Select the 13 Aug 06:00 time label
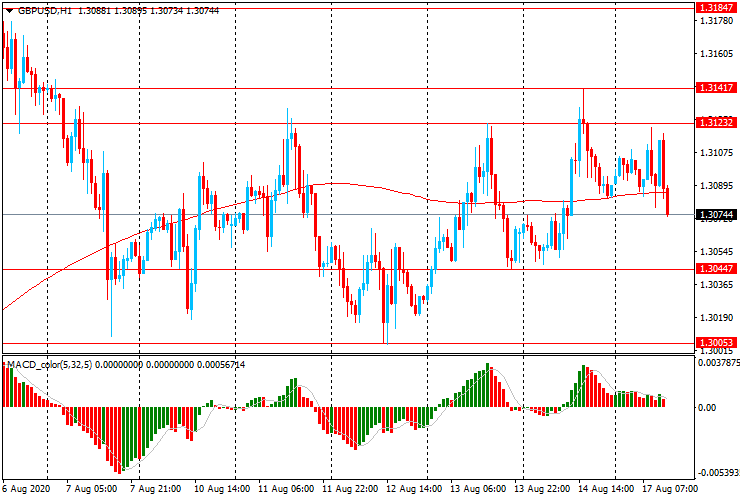This screenshot has width=740, height=500. pyautogui.click(x=477, y=489)
